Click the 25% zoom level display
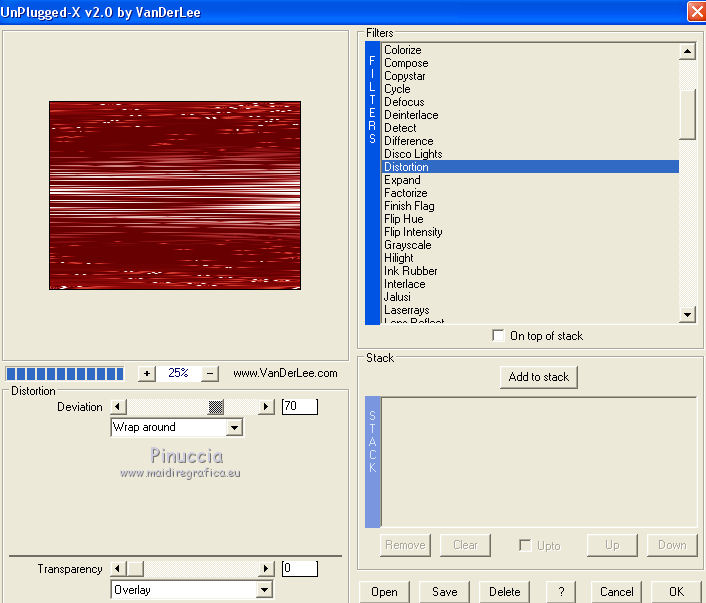The image size is (706, 603). pos(178,373)
